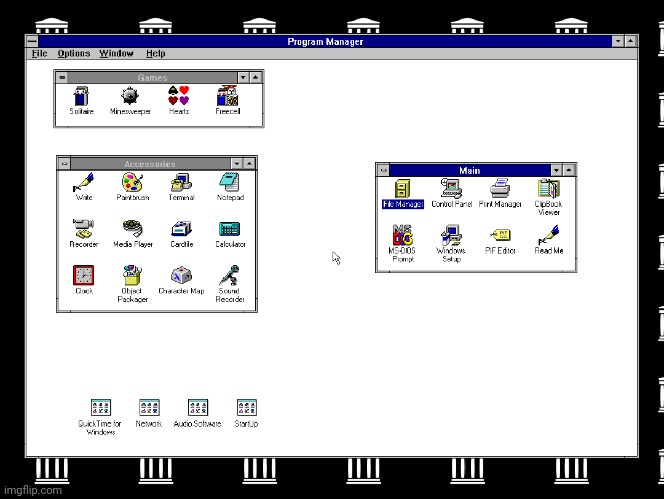
Task: Open Program Manager's control-menu box
Action: pos(32,41)
